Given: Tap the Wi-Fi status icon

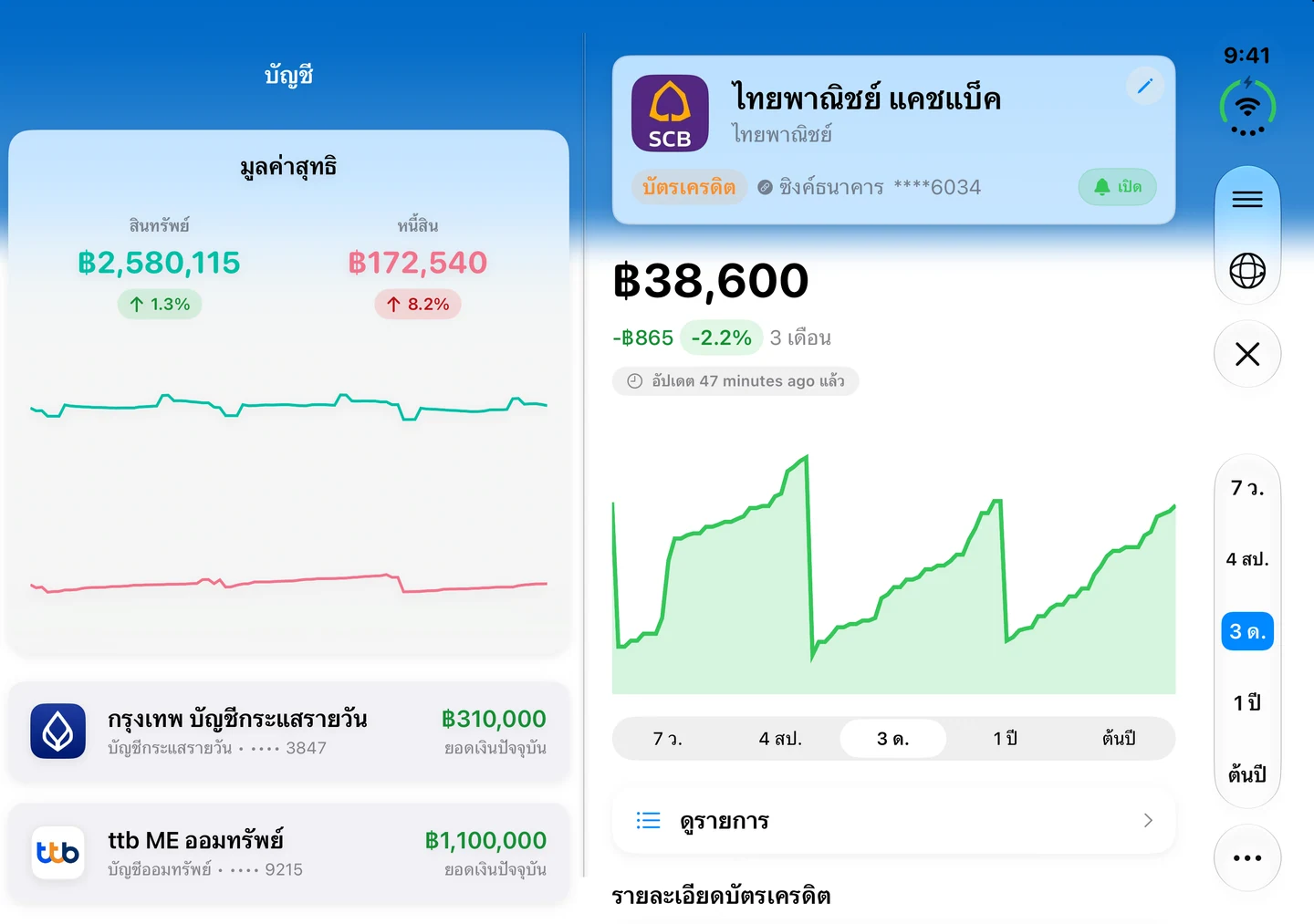Looking at the screenshot, I should 1247,108.
